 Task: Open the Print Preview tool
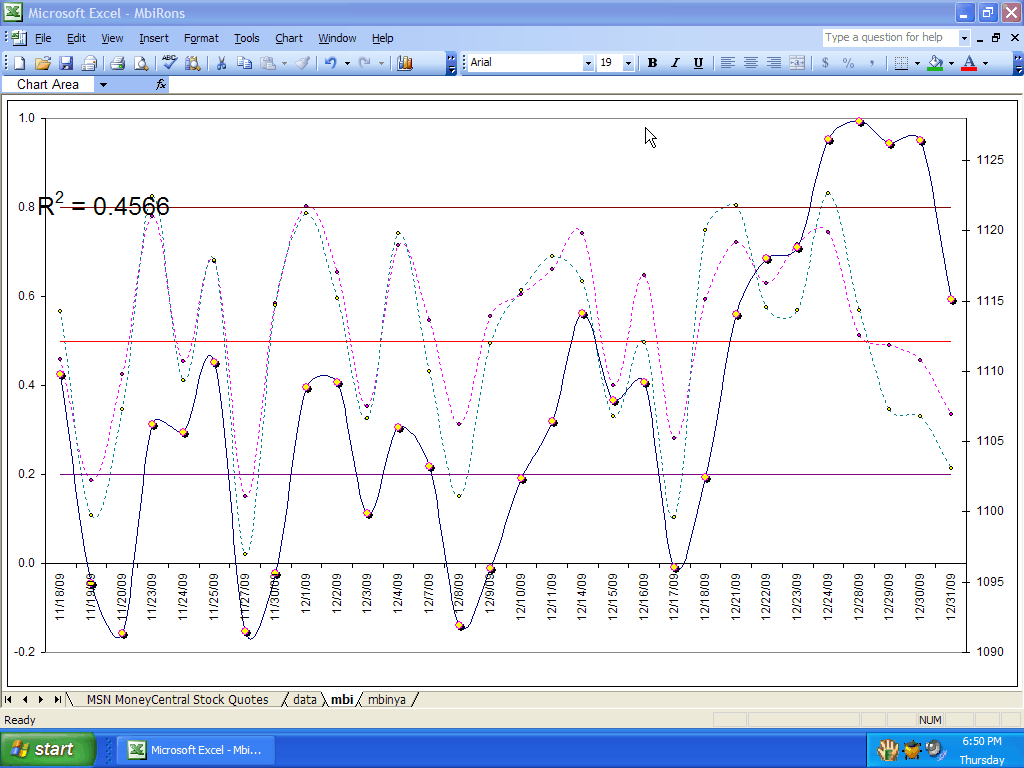point(141,63)
